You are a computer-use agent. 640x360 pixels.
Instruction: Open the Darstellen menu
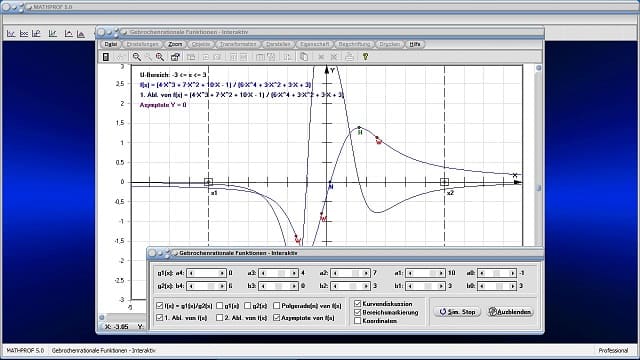[x=278, y=44]
